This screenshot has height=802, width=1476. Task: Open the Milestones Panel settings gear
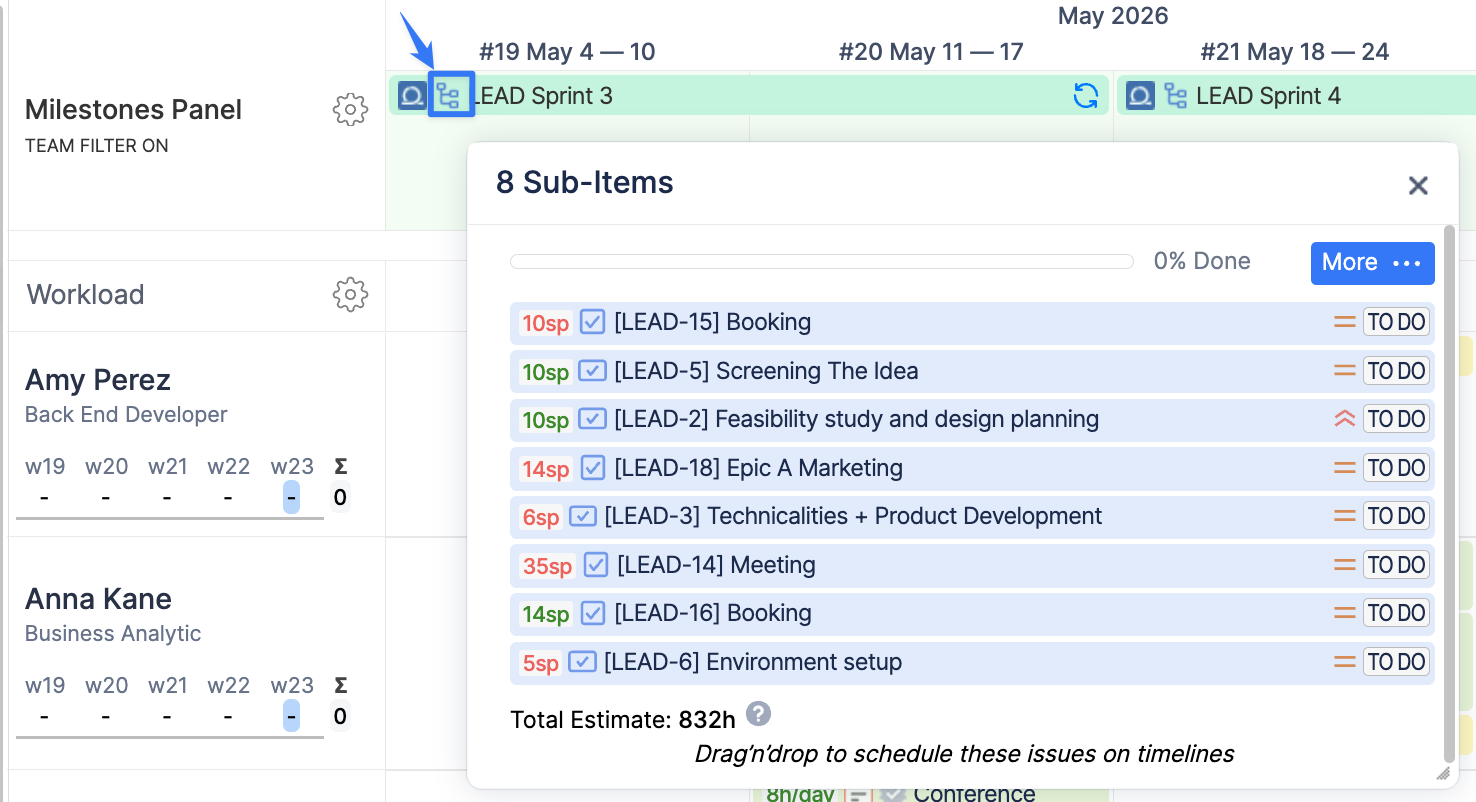click(350, 110)
